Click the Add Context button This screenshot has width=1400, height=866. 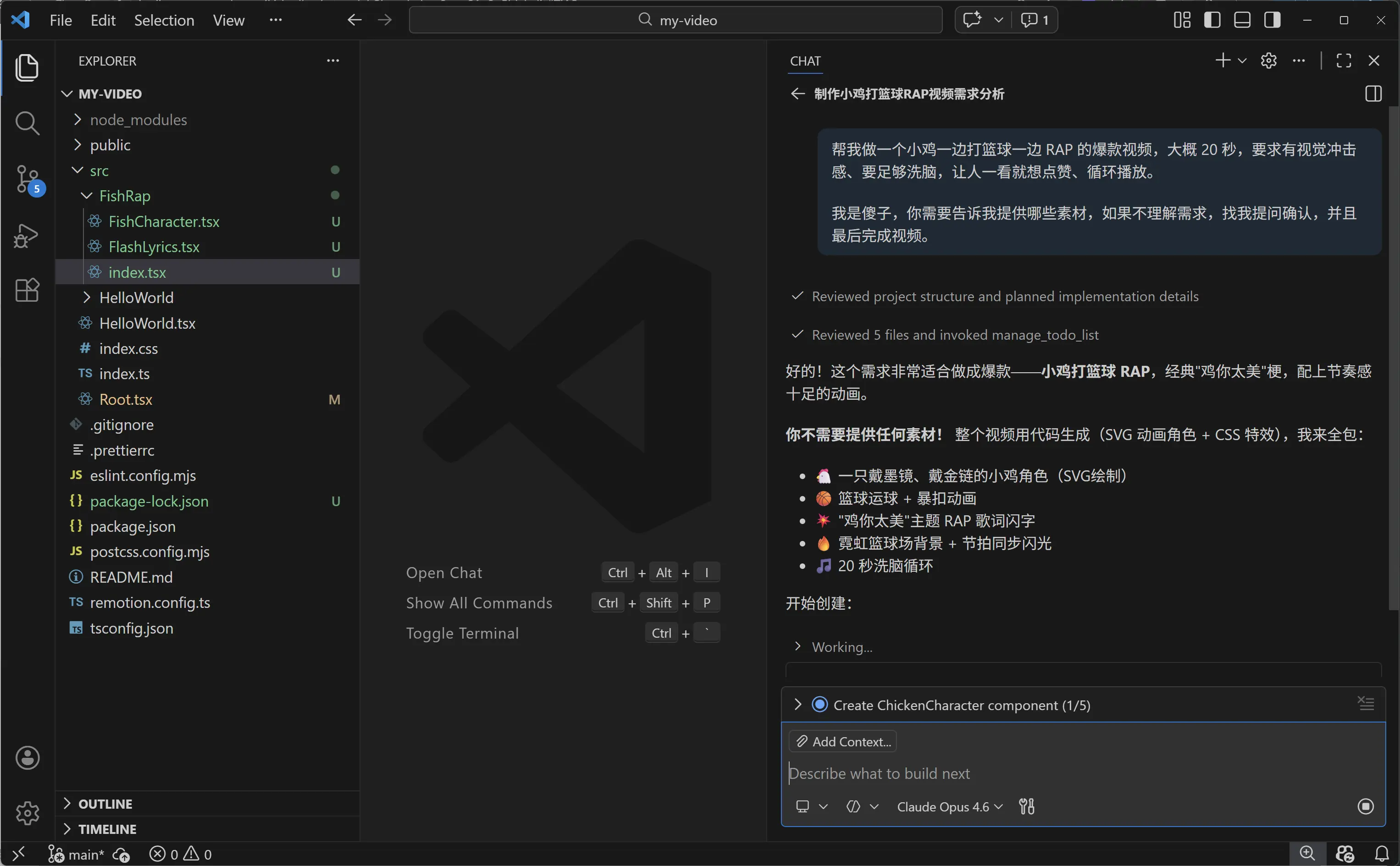843,742
